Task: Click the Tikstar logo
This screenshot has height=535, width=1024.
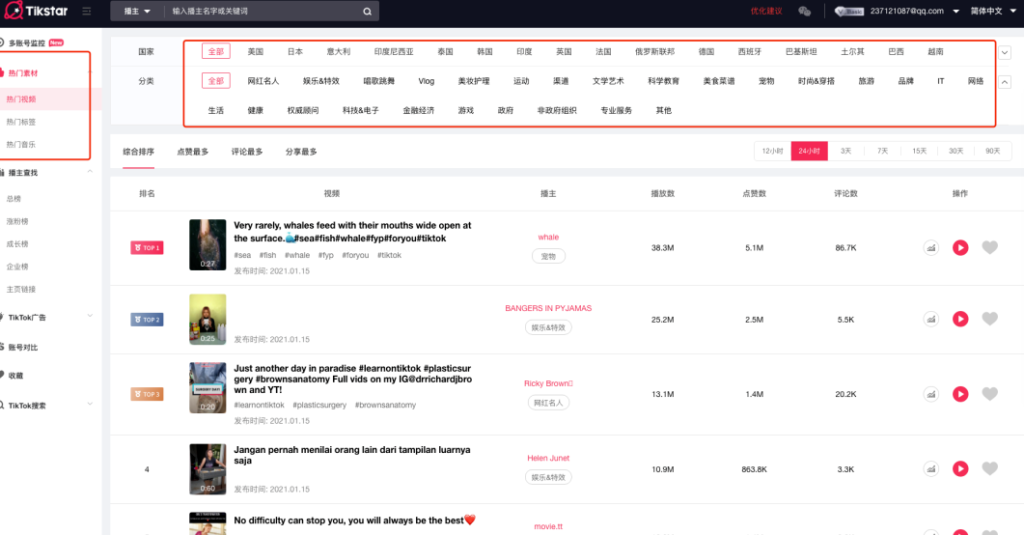Action: [x=36, y=10]
